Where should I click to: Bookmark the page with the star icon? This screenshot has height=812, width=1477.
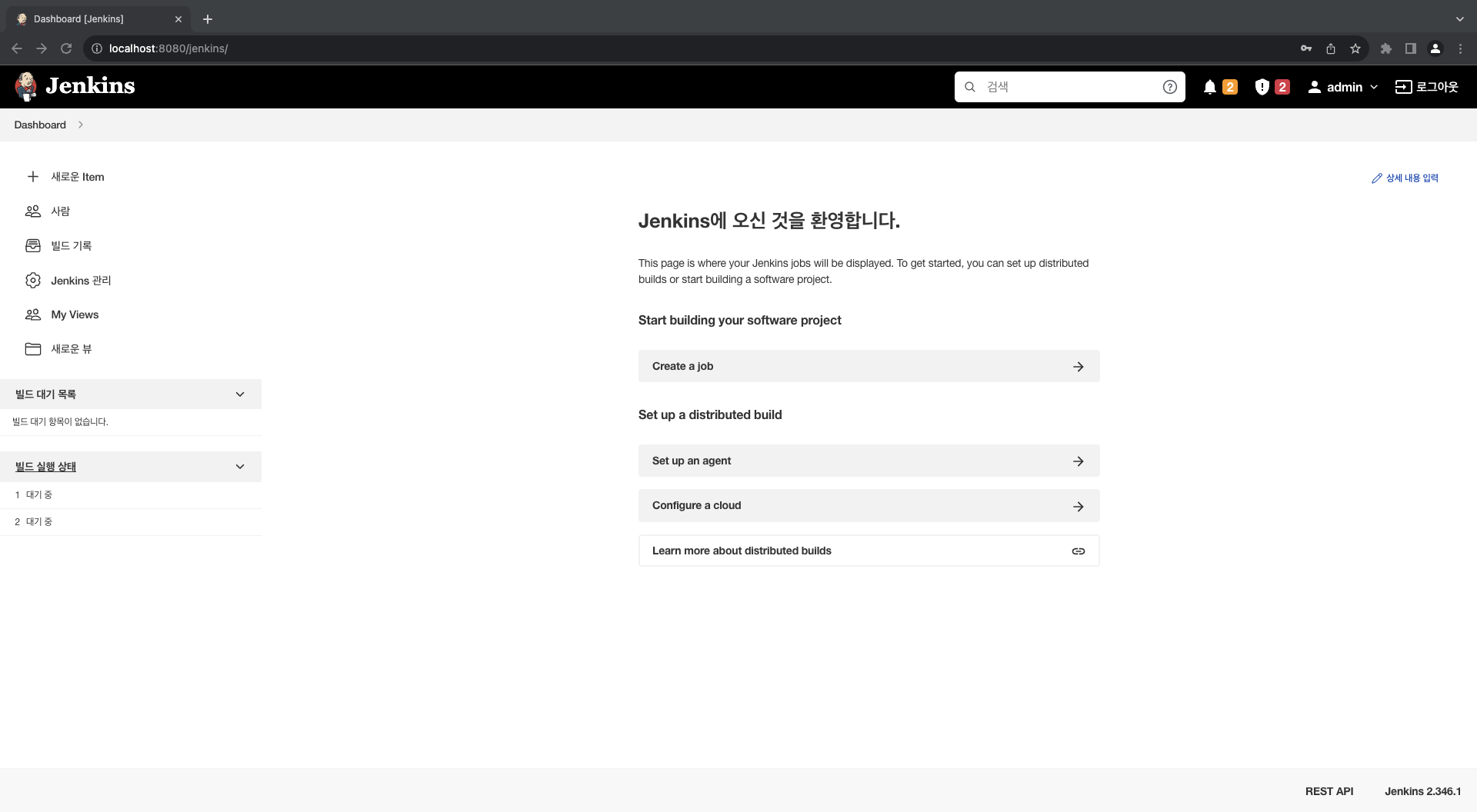[1355, 48]
